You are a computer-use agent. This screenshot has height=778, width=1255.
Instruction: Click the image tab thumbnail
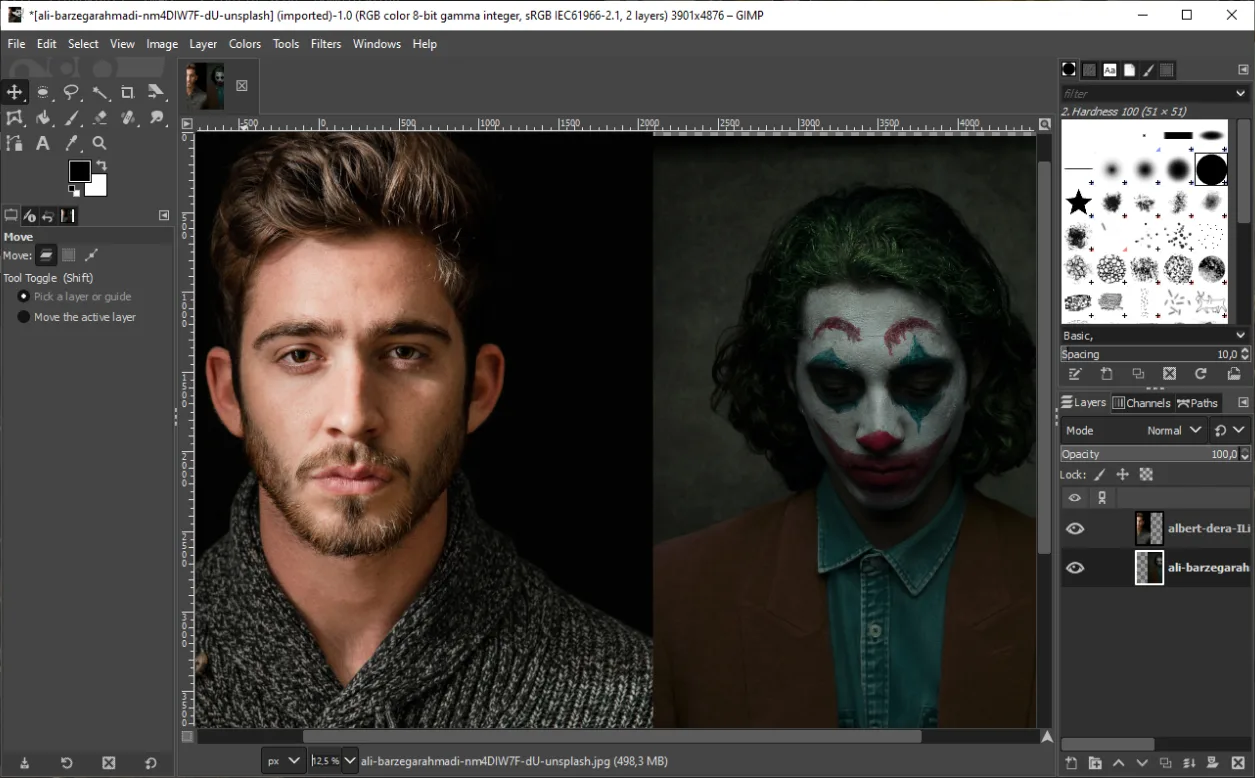(204, 86)
